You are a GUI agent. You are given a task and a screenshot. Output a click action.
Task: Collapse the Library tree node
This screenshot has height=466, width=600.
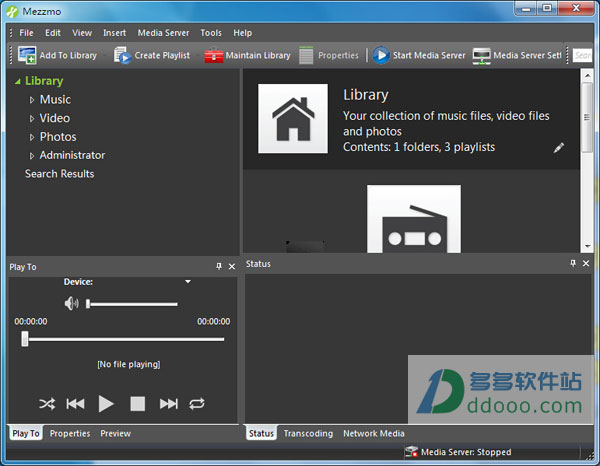point(17,81)
